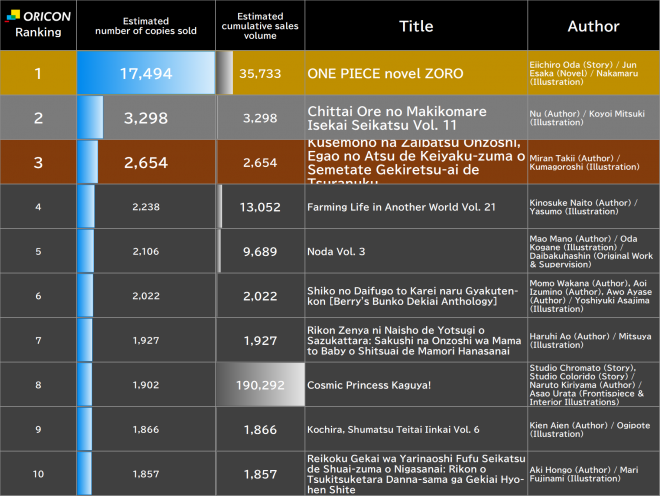Select title 'Cosmic Princess Kaguya!'
Viewport: 660px width, 496px height.
[369, 385]
